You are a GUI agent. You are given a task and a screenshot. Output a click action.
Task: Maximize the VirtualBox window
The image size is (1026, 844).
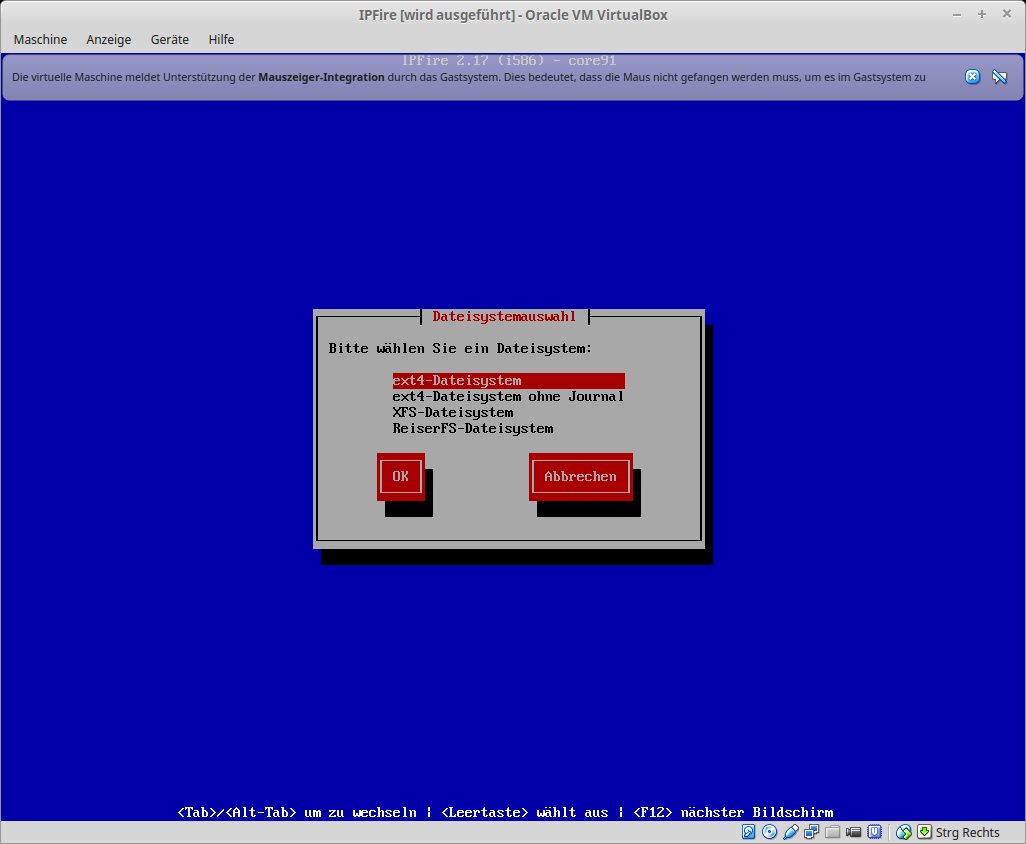point(982,14)
